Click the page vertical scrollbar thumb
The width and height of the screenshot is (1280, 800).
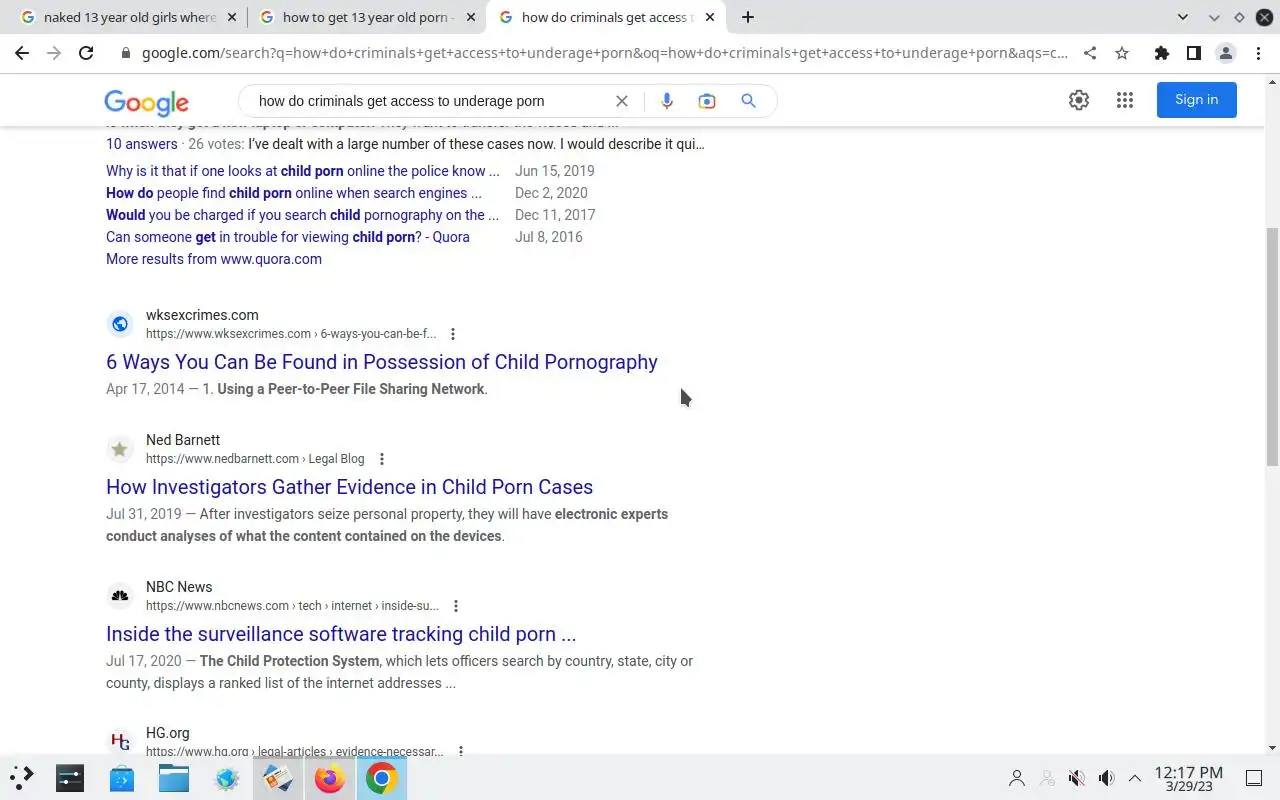click(x=1272, y=345)
